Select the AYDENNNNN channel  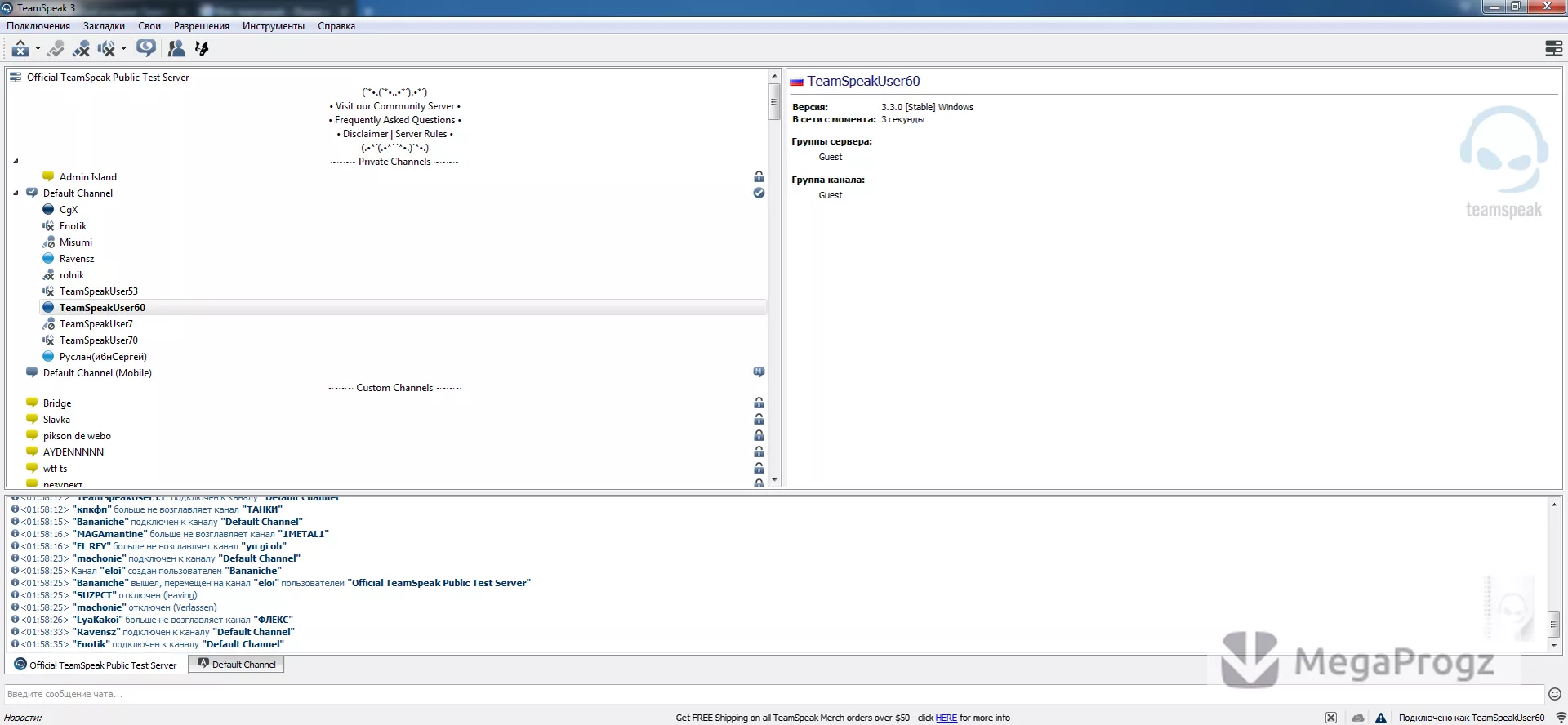click(73, 452)
